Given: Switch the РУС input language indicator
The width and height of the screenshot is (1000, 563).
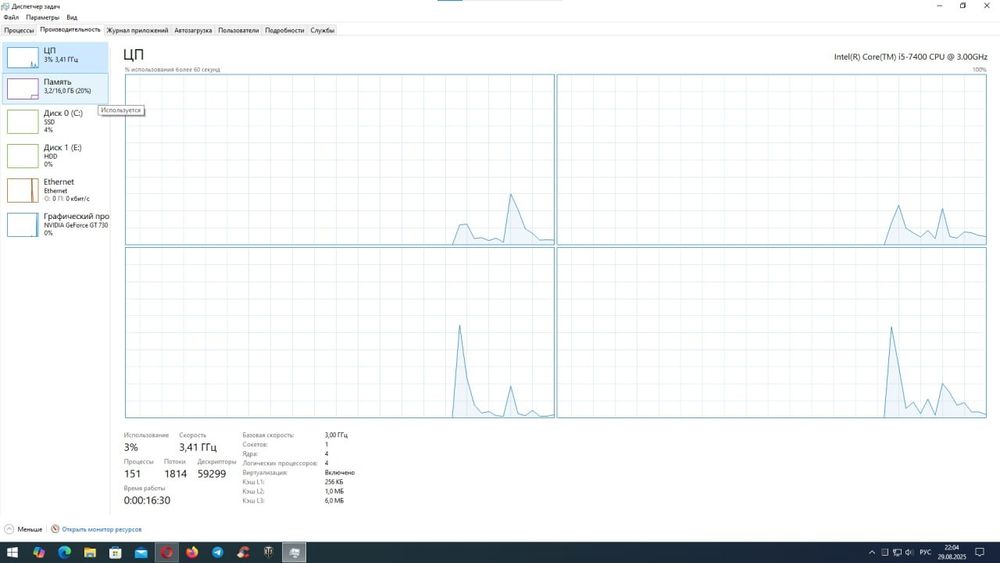Looking at the screenshot, I should 925,552.
